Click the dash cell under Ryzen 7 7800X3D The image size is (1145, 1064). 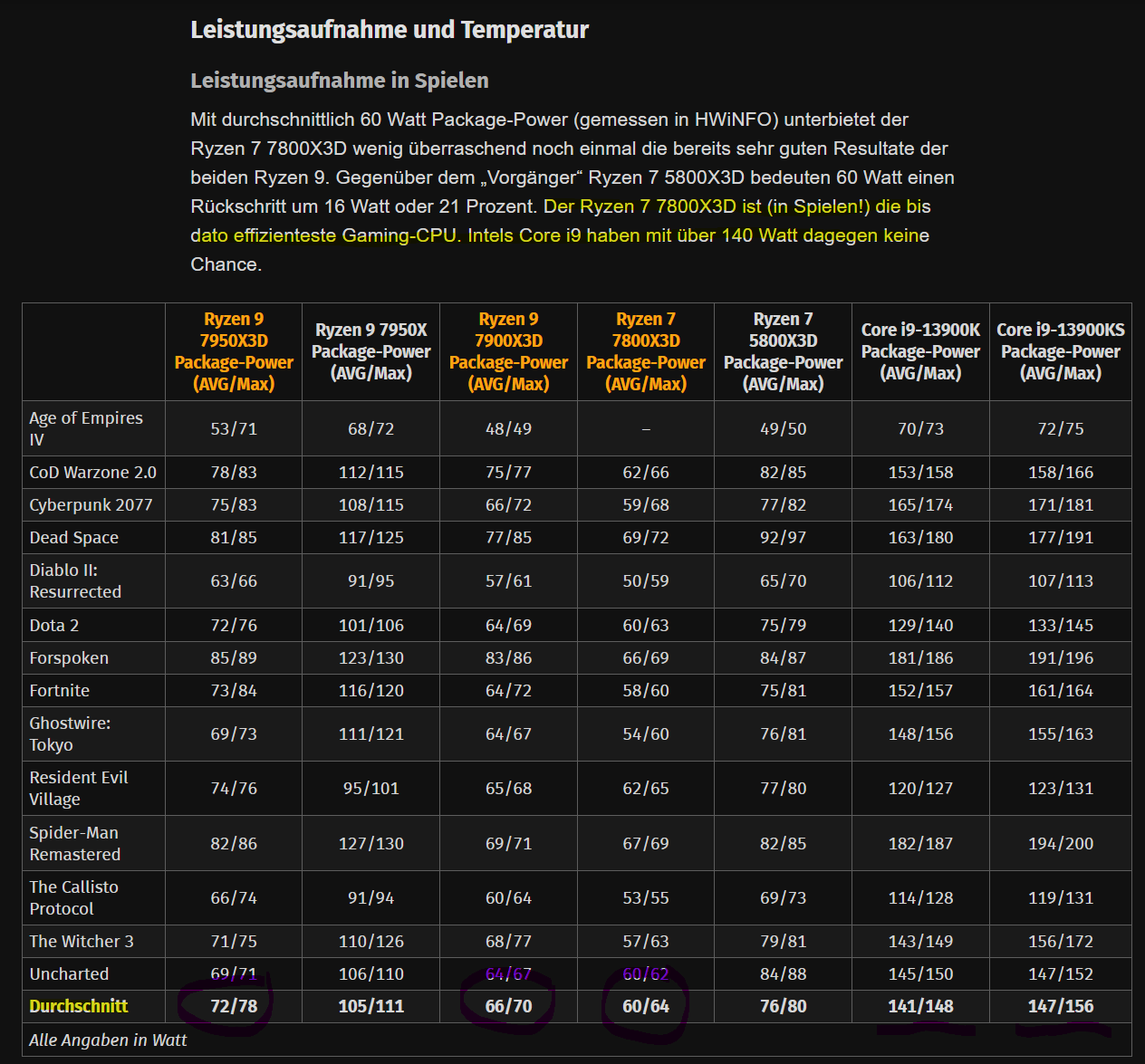coord(646,428)
